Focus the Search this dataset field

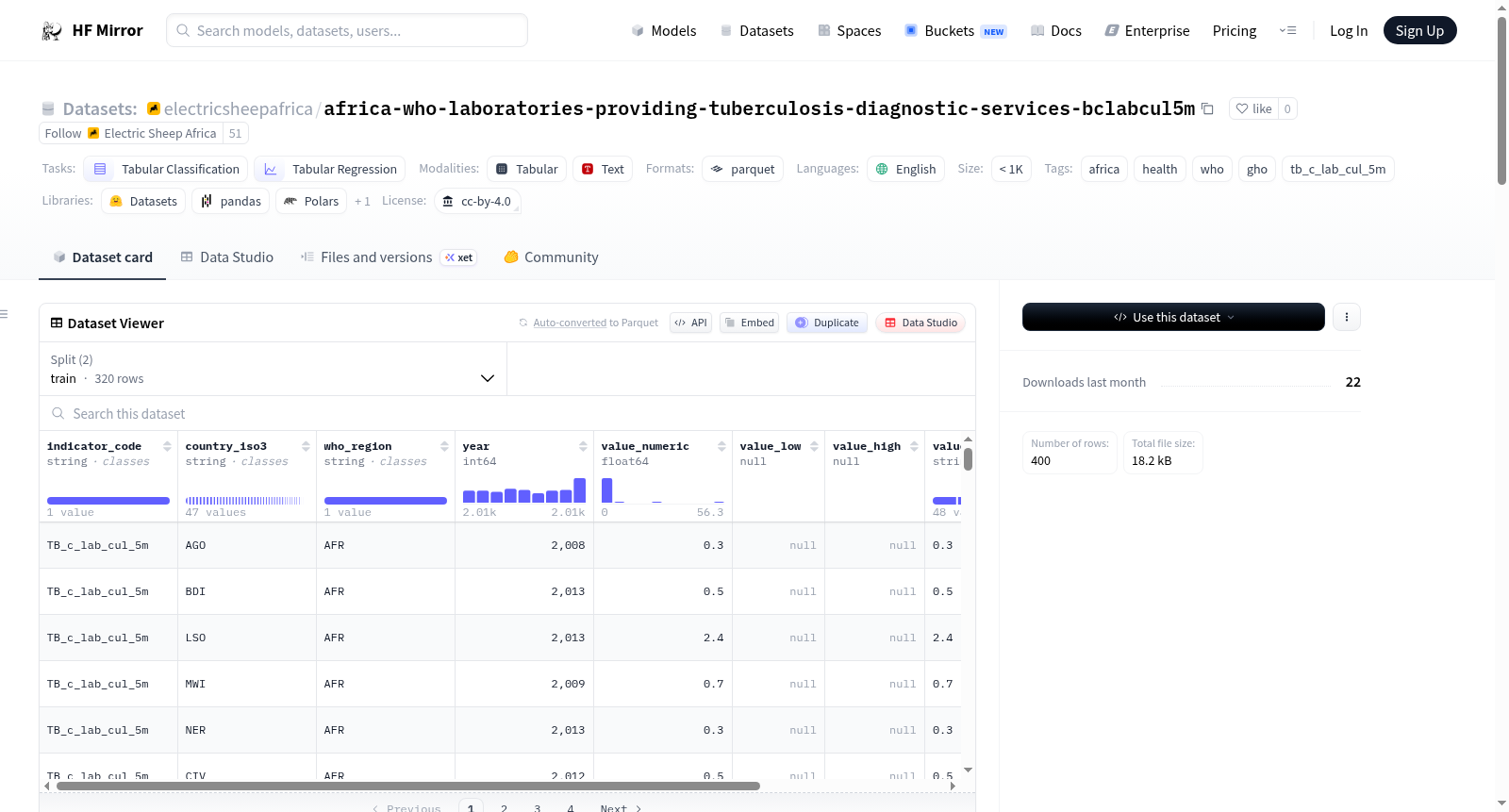click(507, 413)
